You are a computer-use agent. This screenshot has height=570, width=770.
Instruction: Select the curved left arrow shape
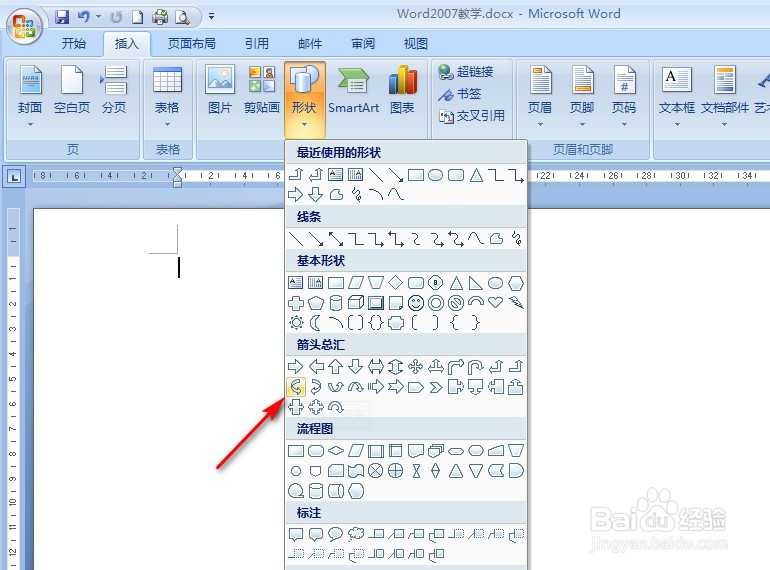point(296,387)
